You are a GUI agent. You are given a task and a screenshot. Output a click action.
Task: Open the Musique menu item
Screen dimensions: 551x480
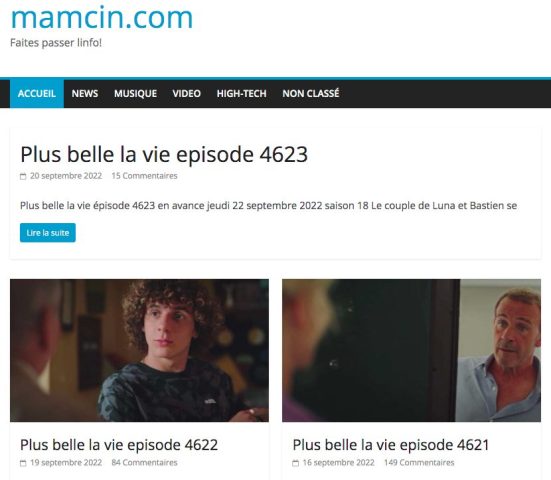[x=135, y=93]
